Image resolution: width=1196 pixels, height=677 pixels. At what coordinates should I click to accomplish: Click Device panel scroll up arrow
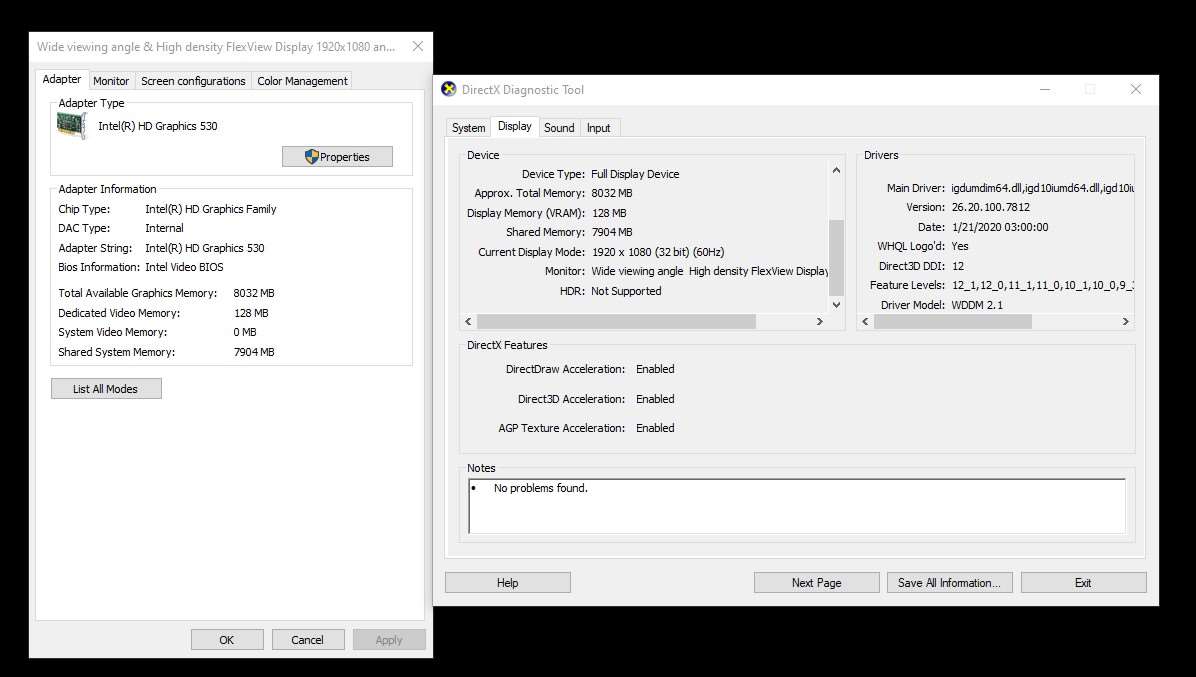(836, 170)
